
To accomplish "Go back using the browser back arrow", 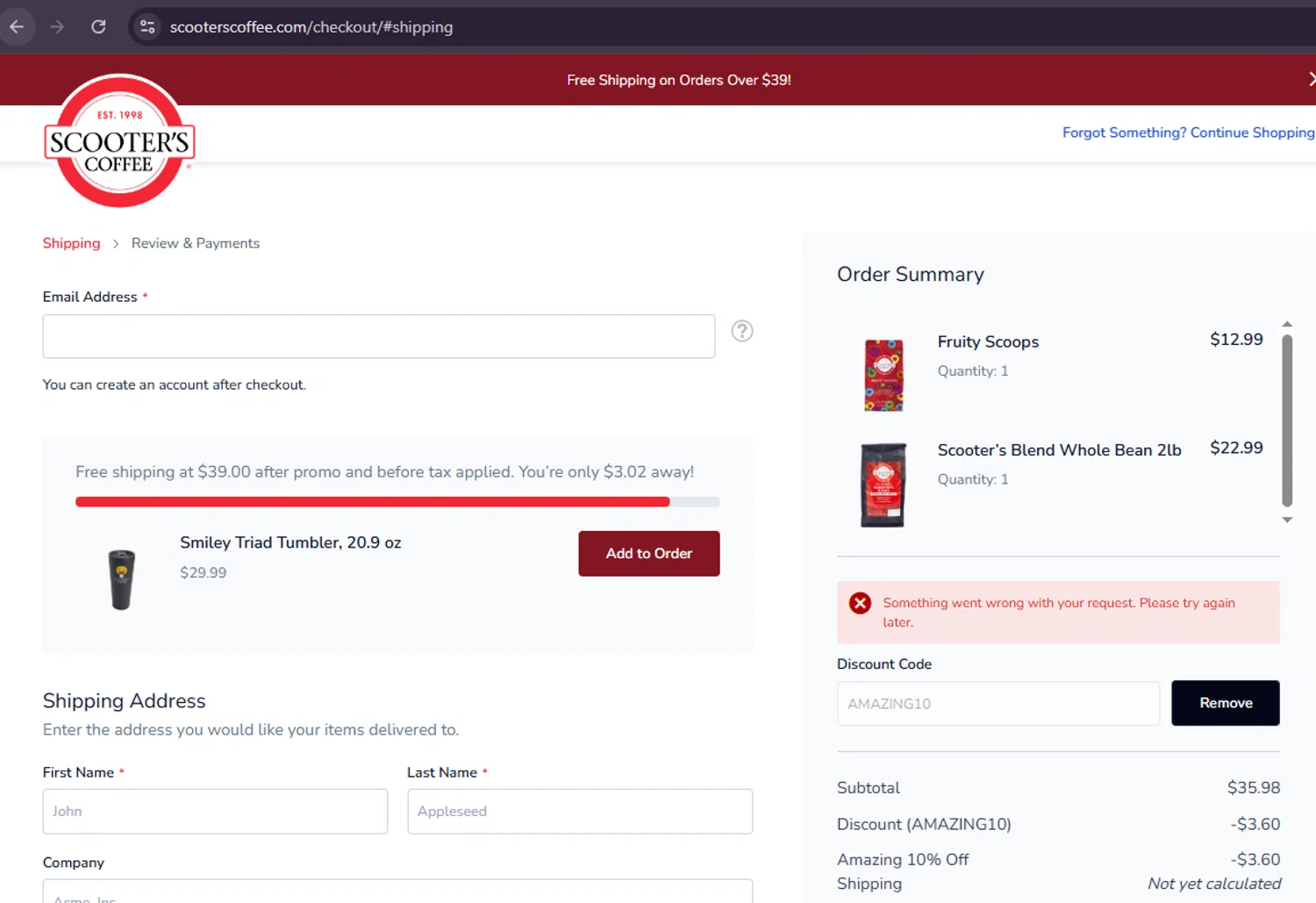I will (17, 27).
